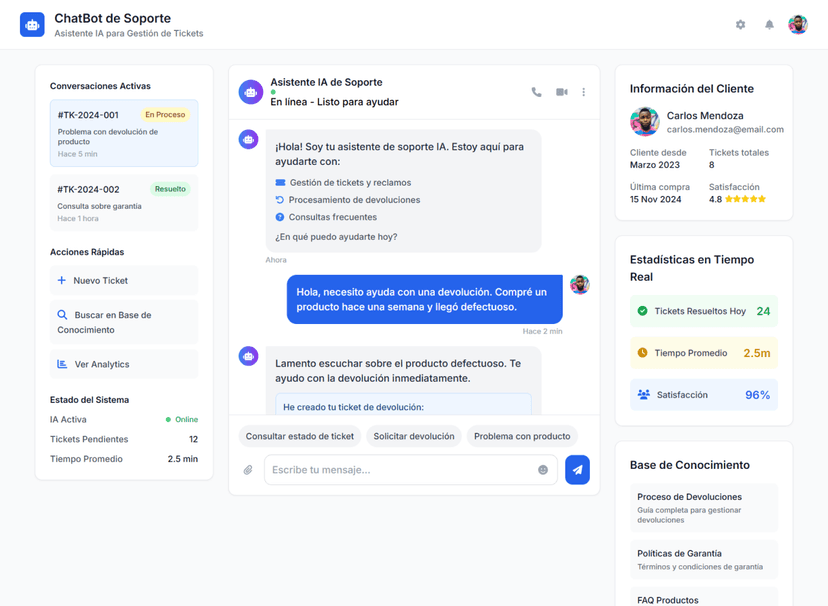Click the 'Resuelto' status badge
The image size is (828, 606).
[170, 189]
